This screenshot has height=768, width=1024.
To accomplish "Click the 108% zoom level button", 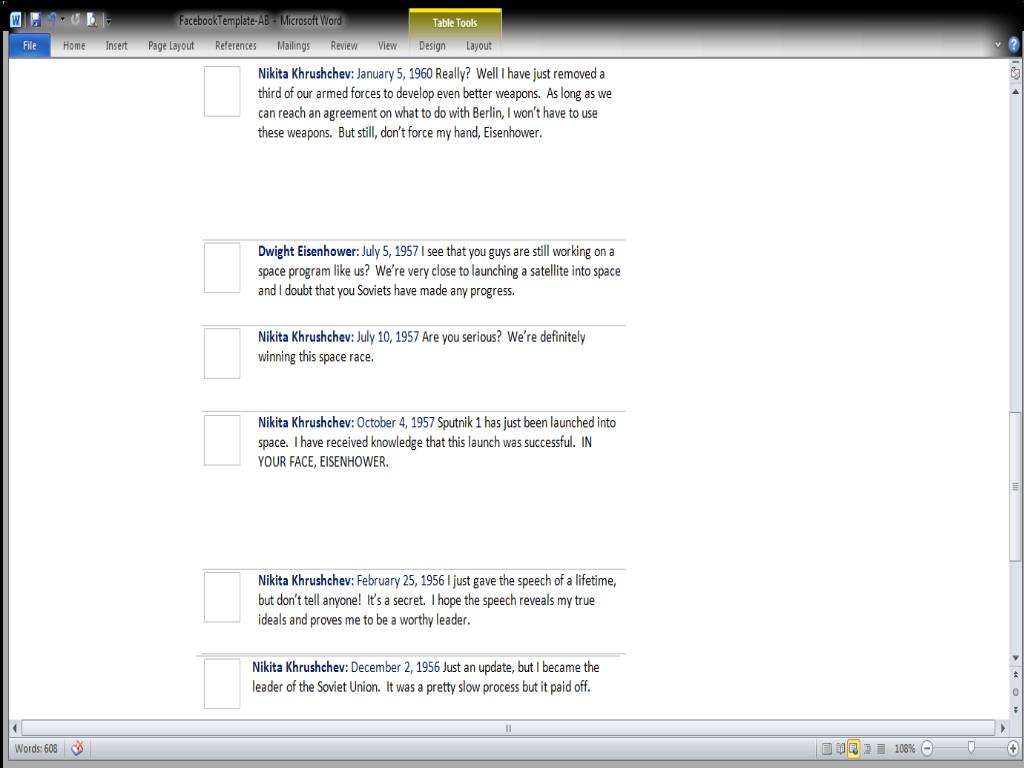I will click(904, 748).
